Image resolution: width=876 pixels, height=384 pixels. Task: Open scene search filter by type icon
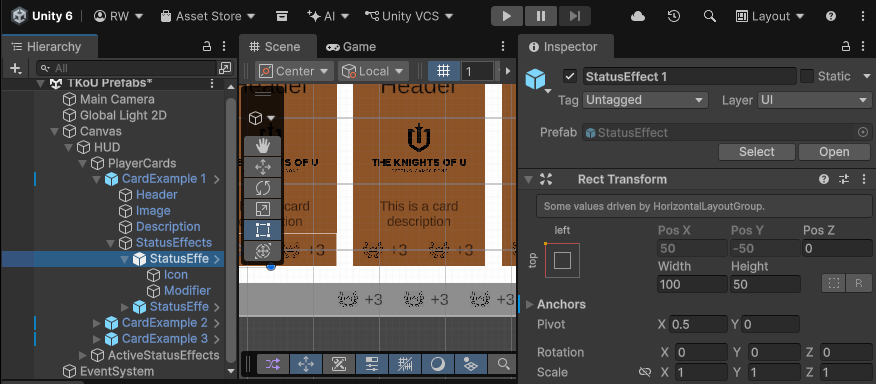[225, 68]
